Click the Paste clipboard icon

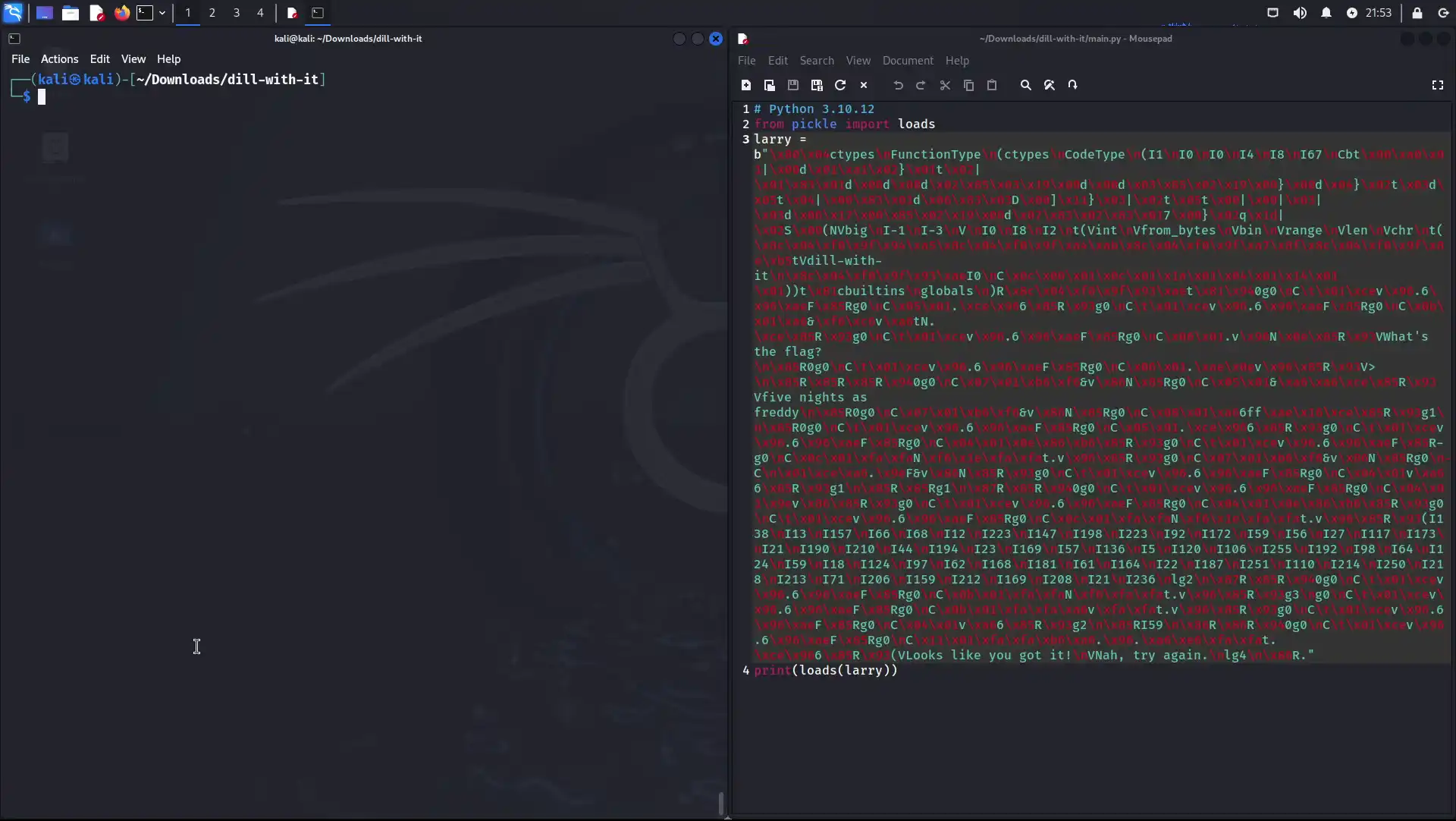coord(992,85)
